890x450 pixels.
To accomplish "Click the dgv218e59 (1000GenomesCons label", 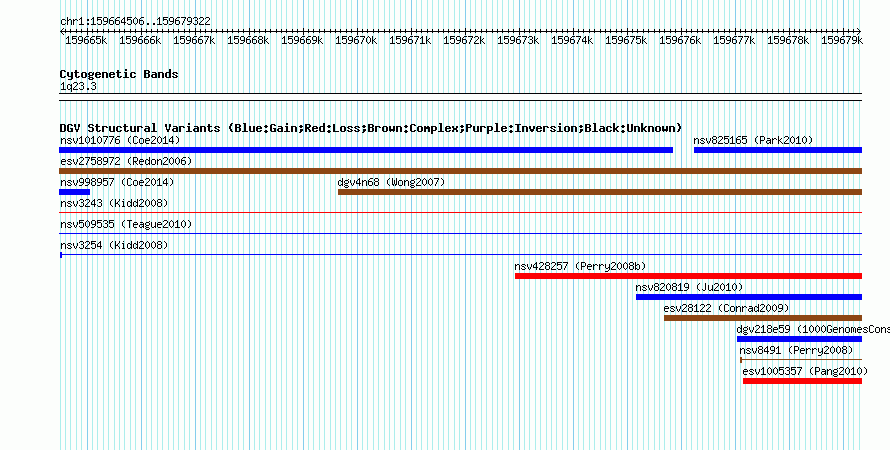I will [x=813, y=329].
